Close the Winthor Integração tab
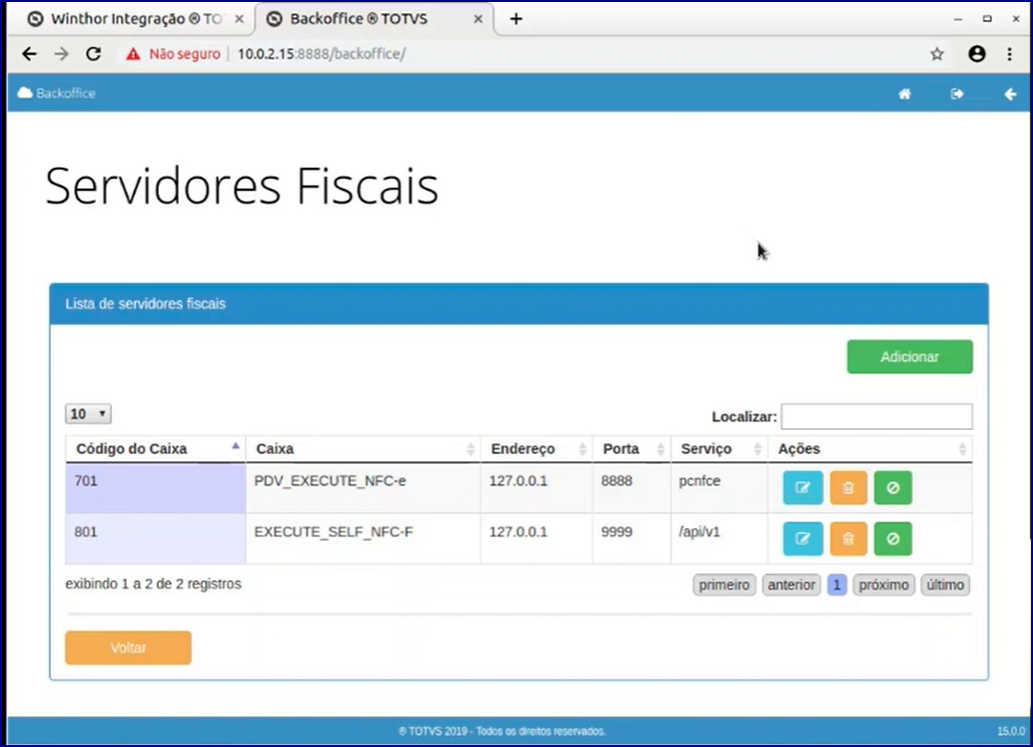The height and width of the screenshot is (747, 1033). 239,19
